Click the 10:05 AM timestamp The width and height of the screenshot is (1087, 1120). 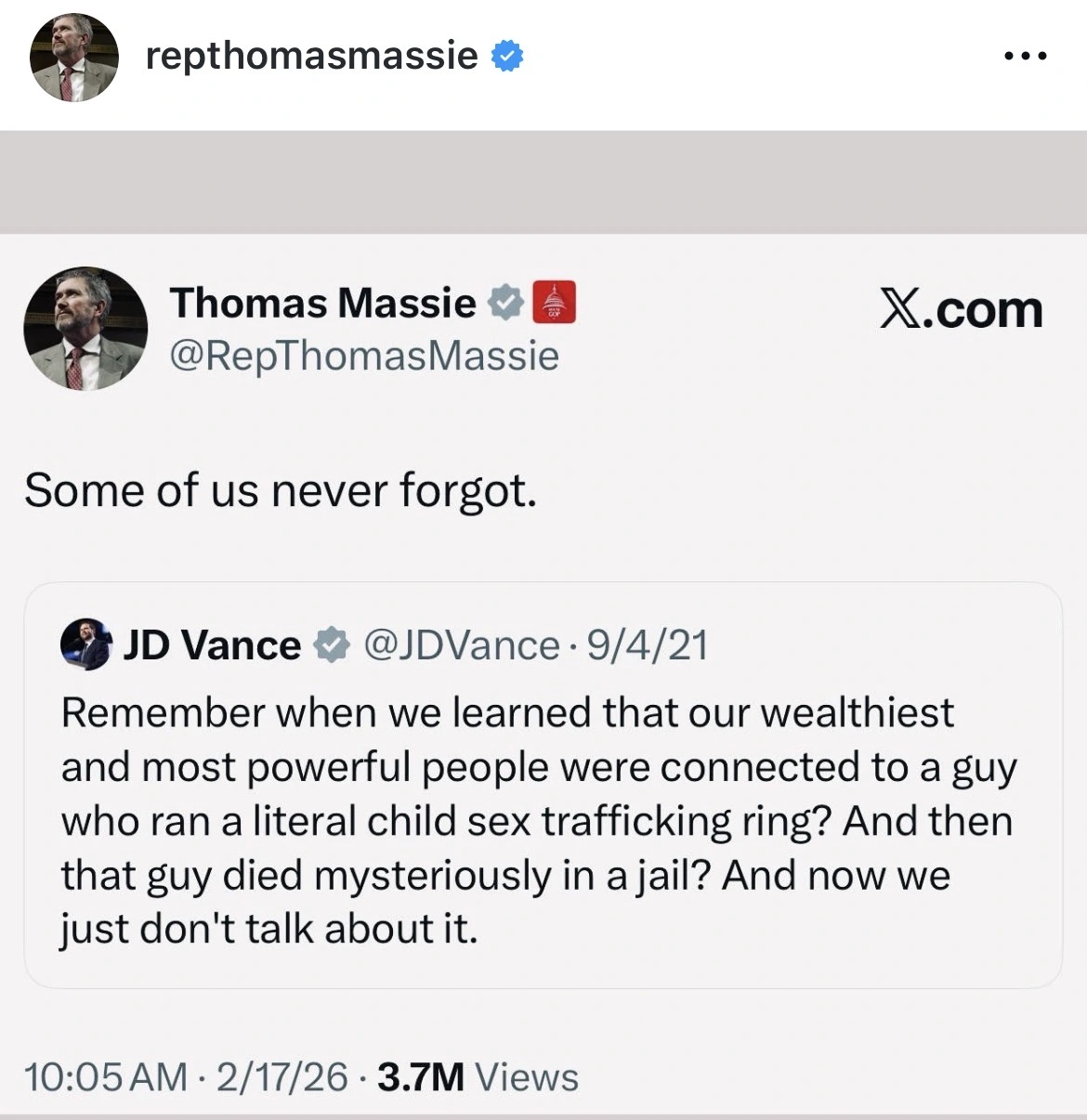pos(105,1077)
